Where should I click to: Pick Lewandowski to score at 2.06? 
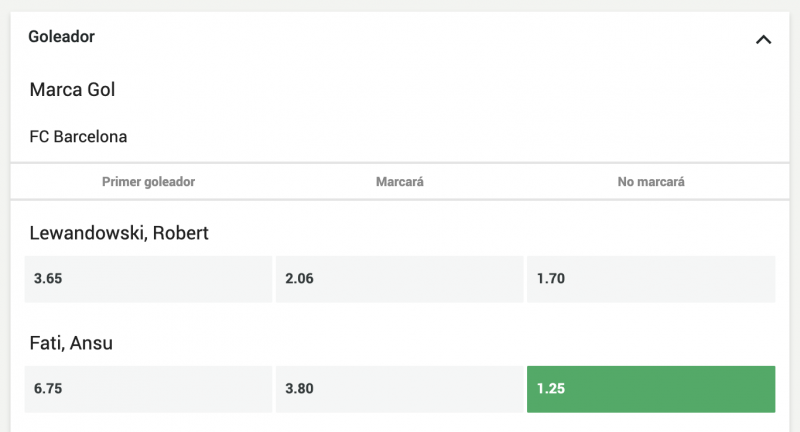click(x=400, y=279)
